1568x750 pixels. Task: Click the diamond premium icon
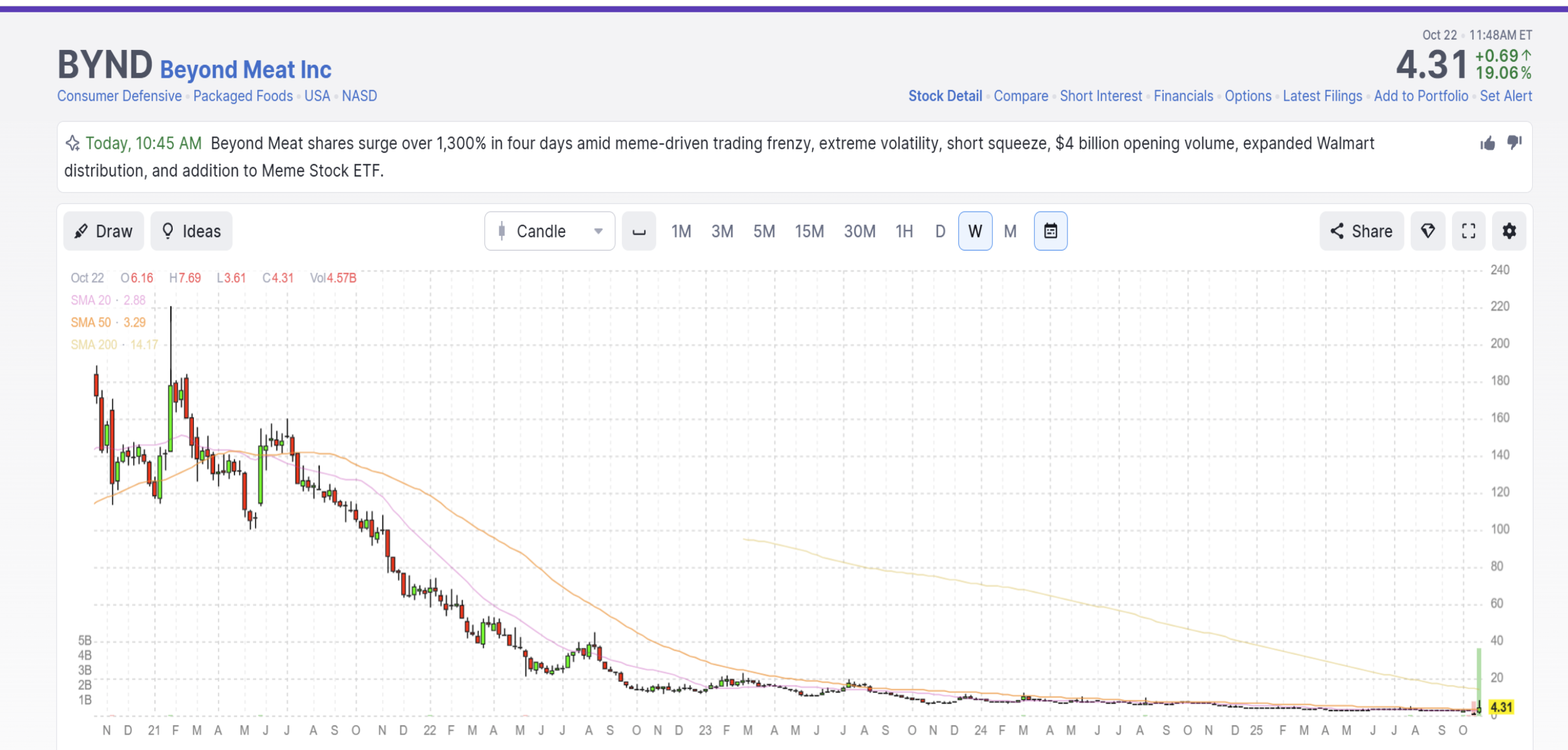click(1428, 231)
